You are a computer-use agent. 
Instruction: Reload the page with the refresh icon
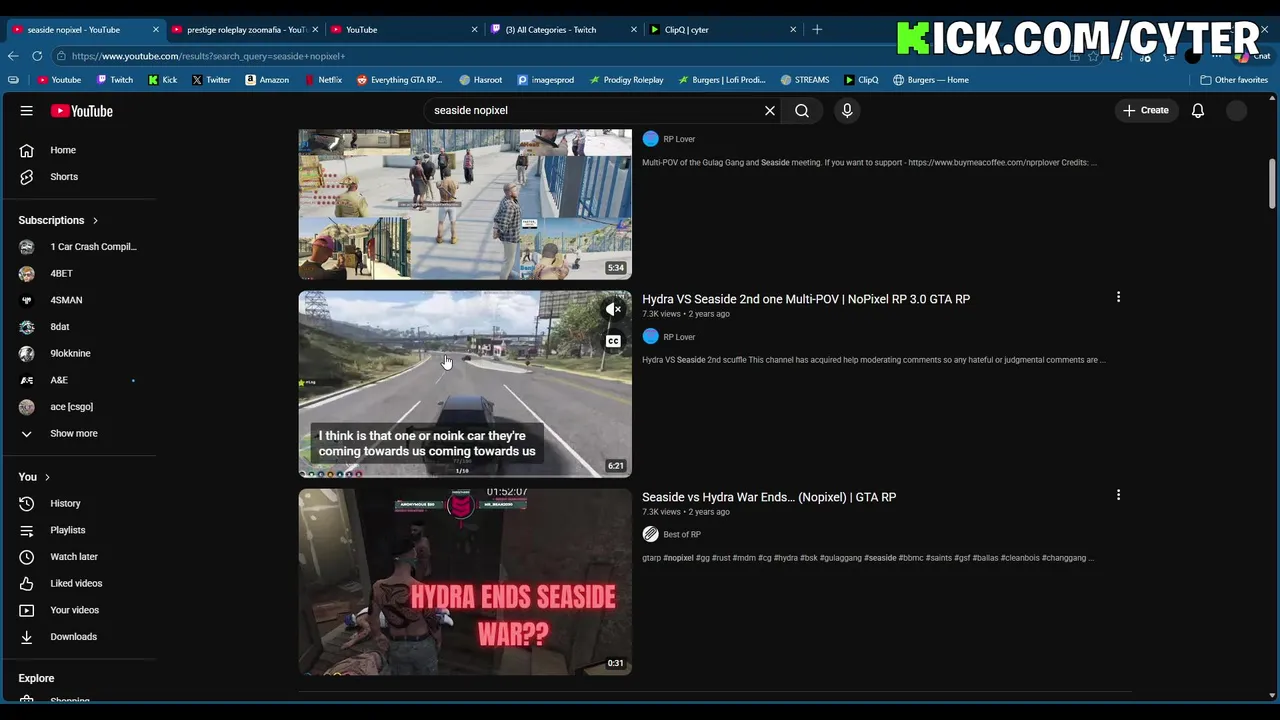pyautogui.click(x=37, y=56)
